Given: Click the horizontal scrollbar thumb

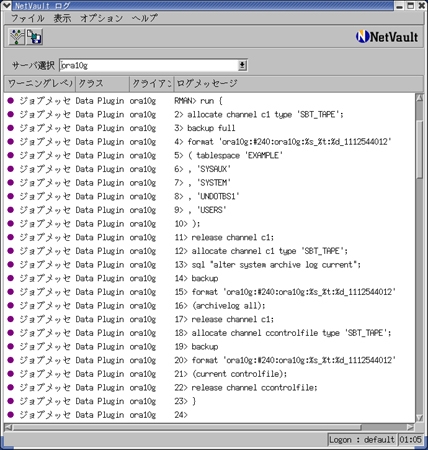Looking at the screenshot, I should pyautogui.click(x=187, y=427).
